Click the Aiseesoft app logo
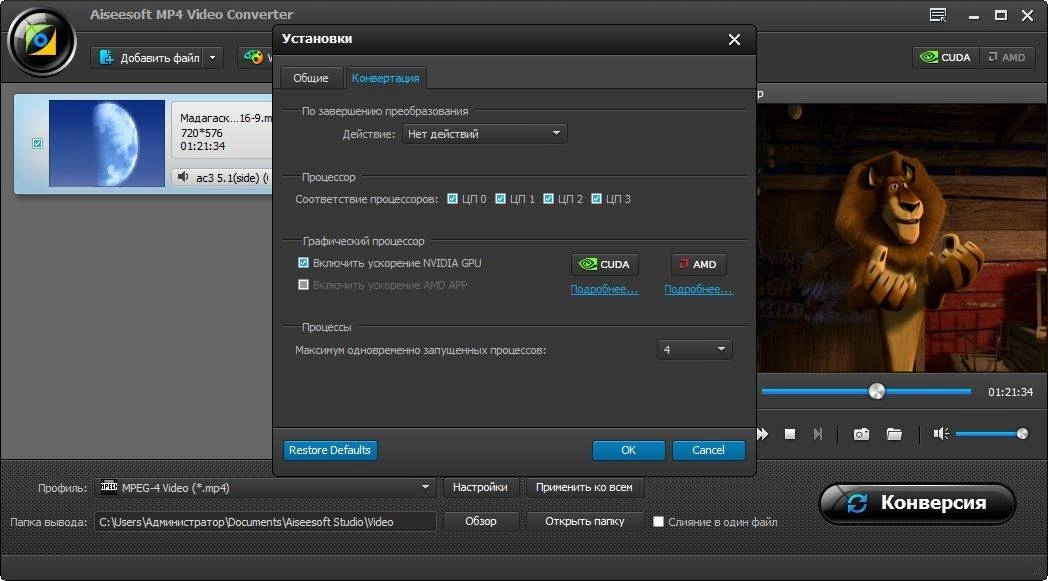This screenshot has width=1048, height=581. 41,41
